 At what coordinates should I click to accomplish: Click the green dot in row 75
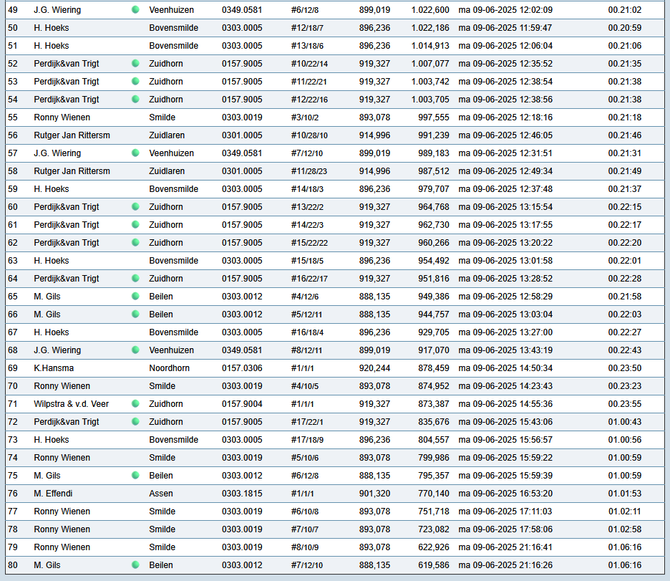pos(135,475)
